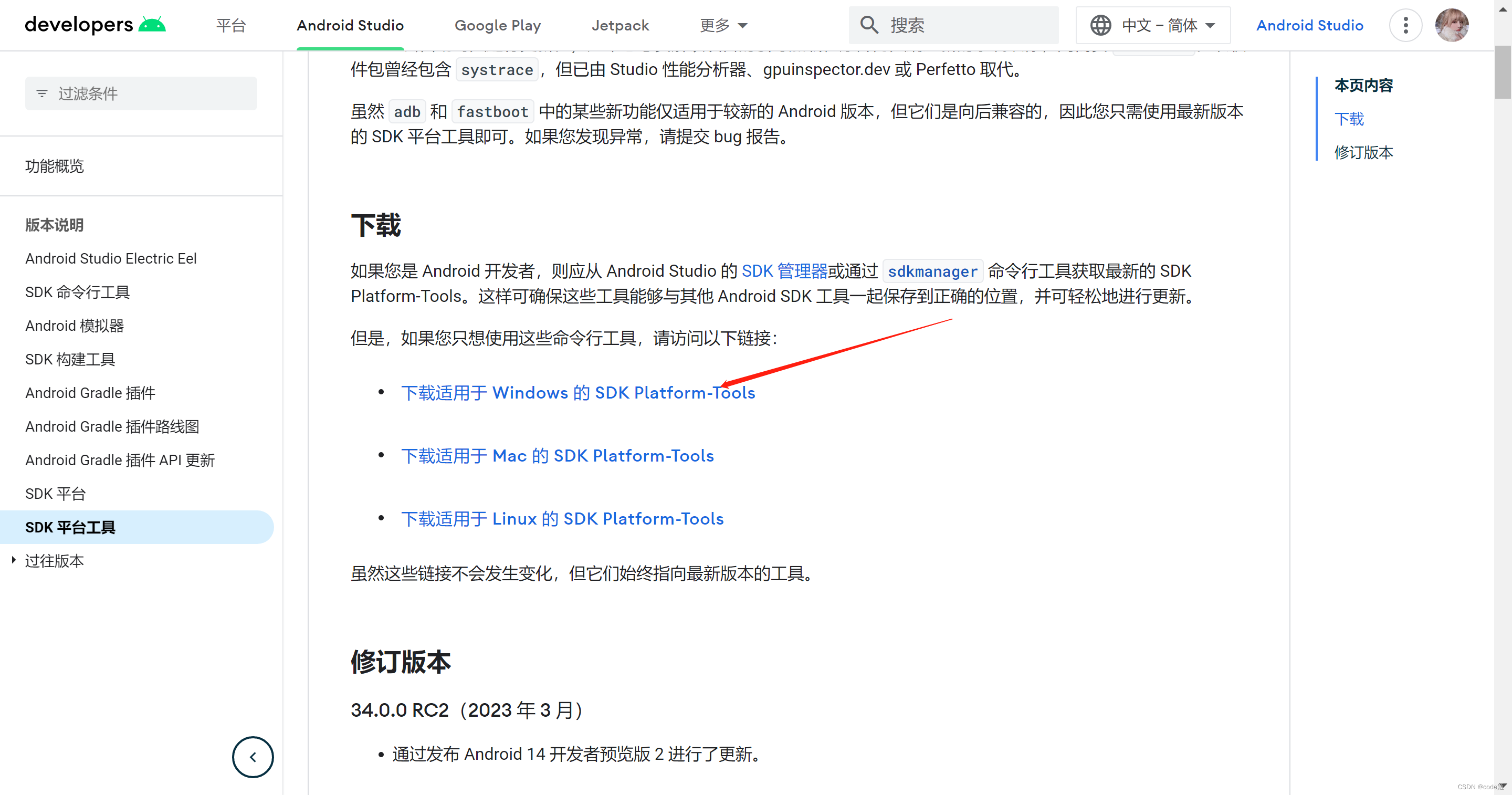Click the search magnifier icon
This screenshot has height=795, width=1512.
pos(869,25)
